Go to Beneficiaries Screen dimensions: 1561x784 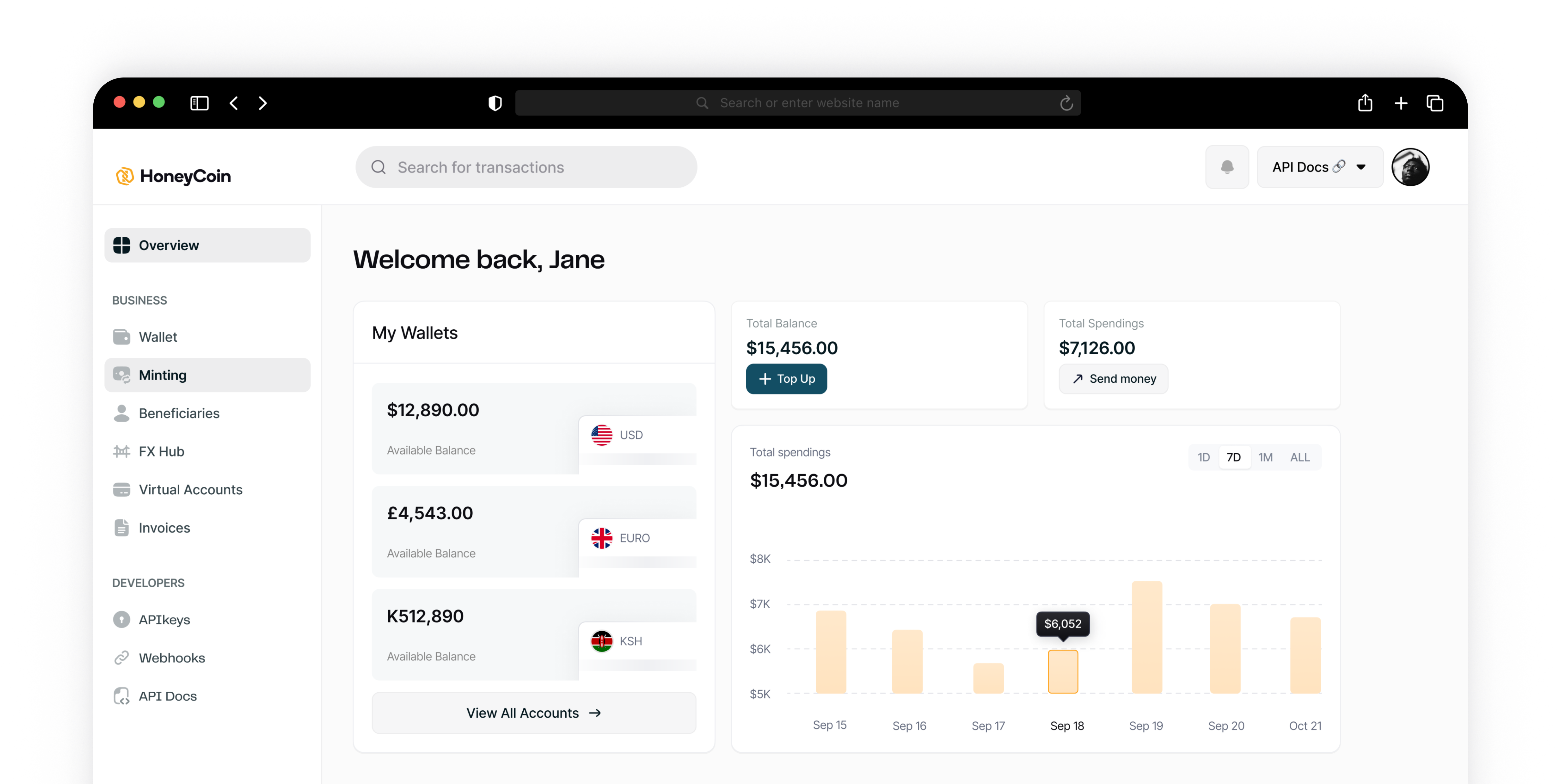point(207,413)
